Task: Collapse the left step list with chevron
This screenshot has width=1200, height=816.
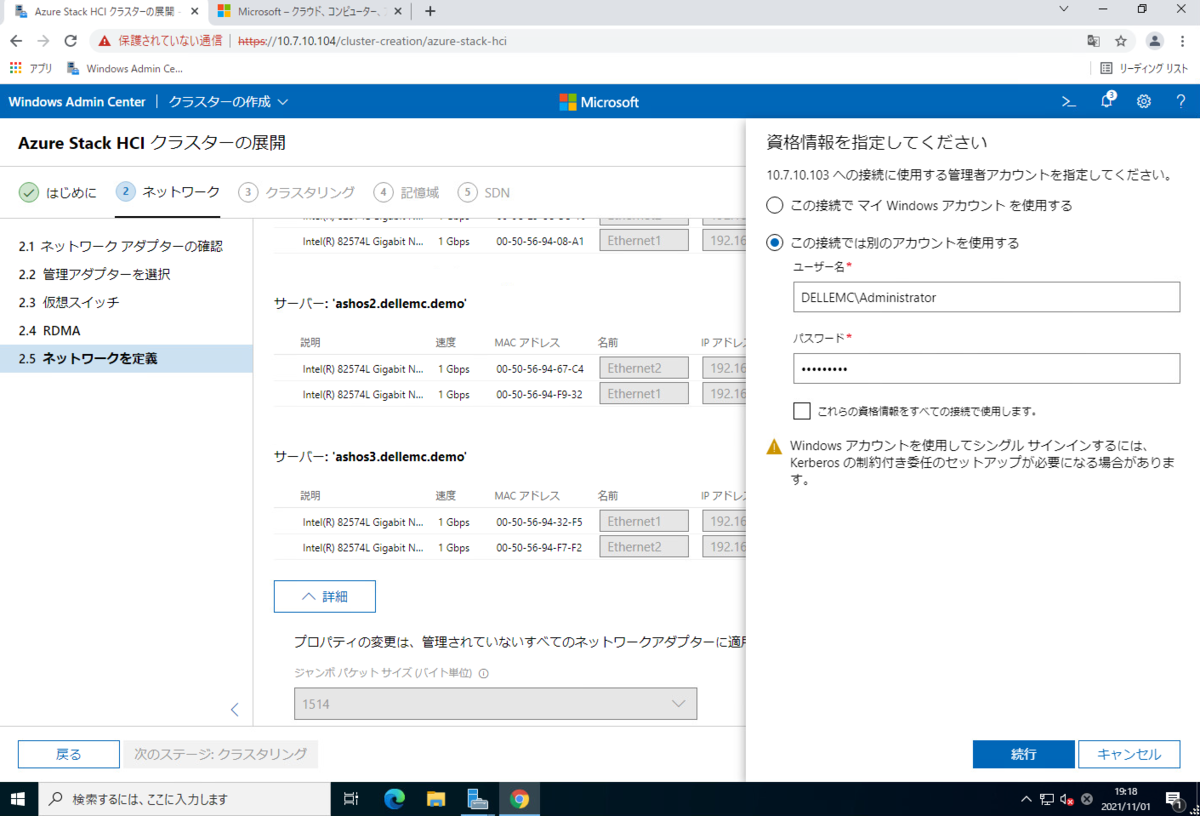Action: (x=234, y=709)
